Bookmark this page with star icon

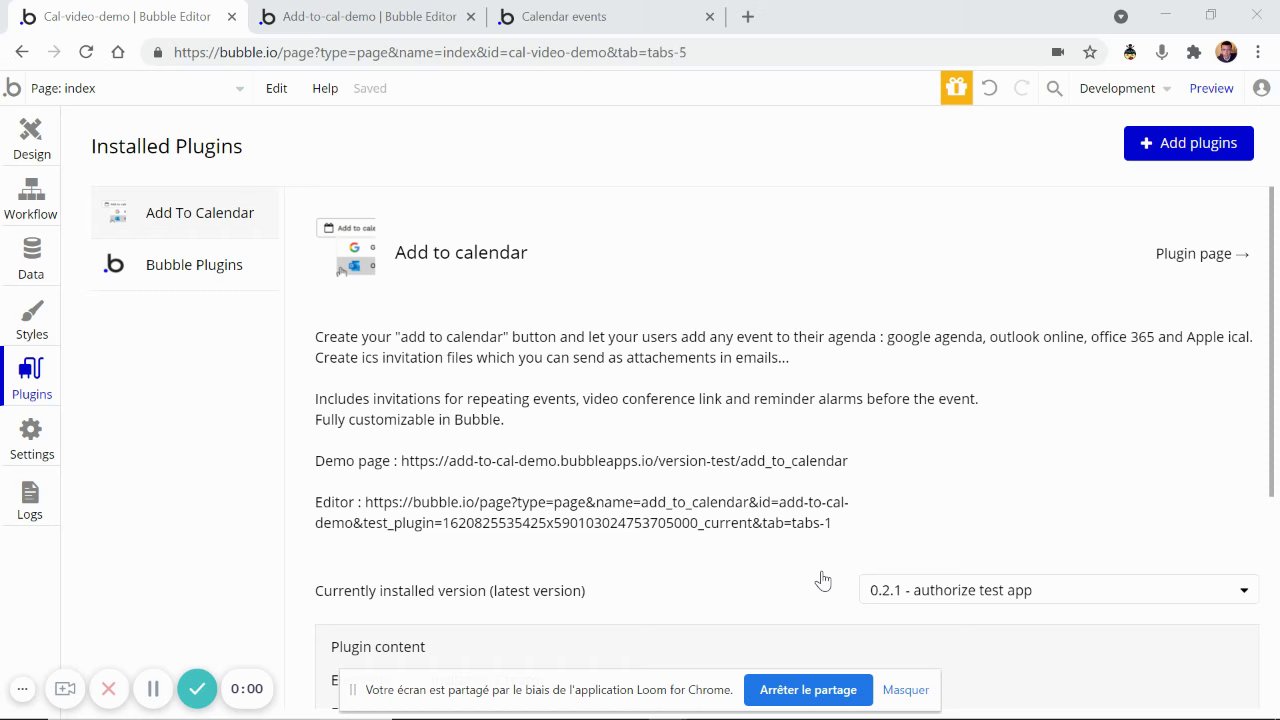(x=1090, y=52)
